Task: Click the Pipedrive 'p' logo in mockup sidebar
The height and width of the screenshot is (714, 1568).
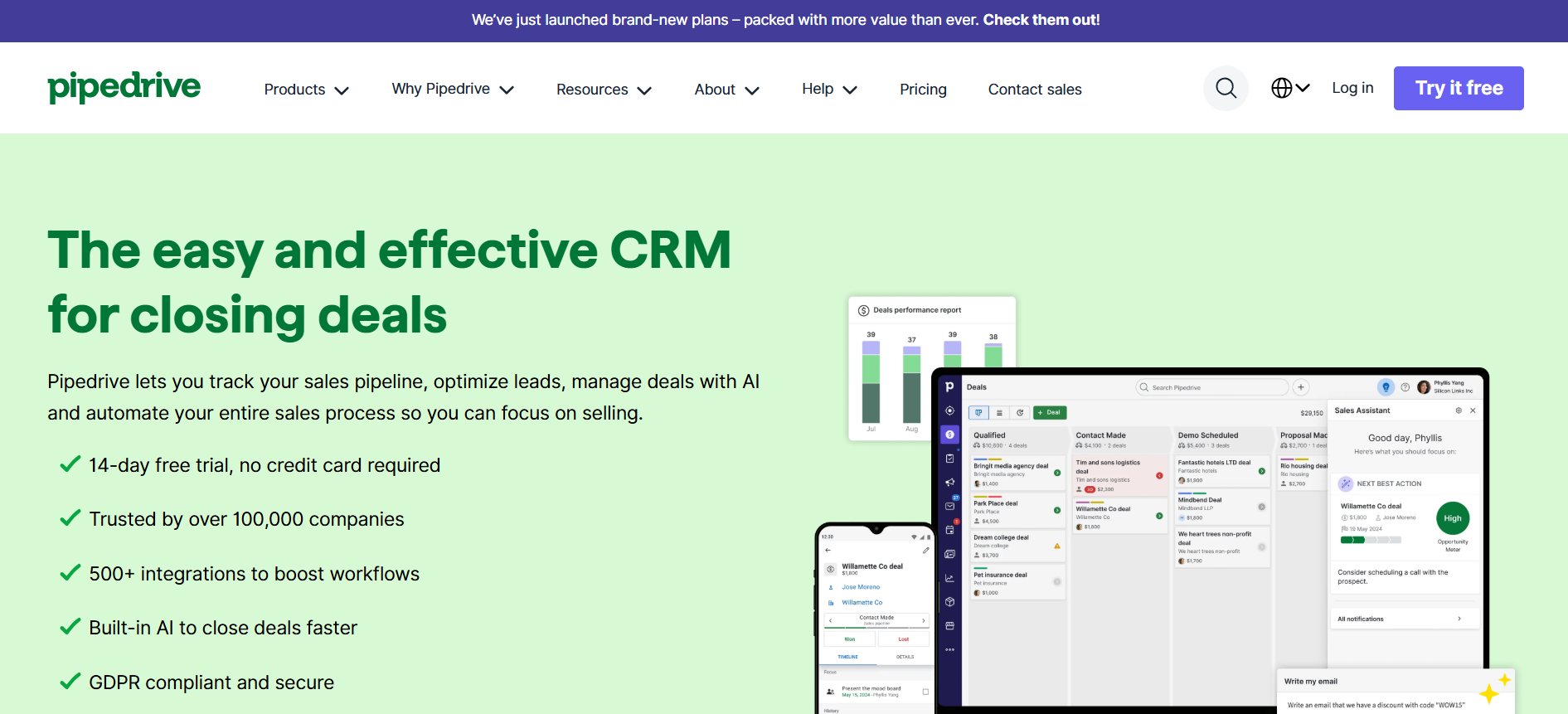Action: (x=949, y=386)
